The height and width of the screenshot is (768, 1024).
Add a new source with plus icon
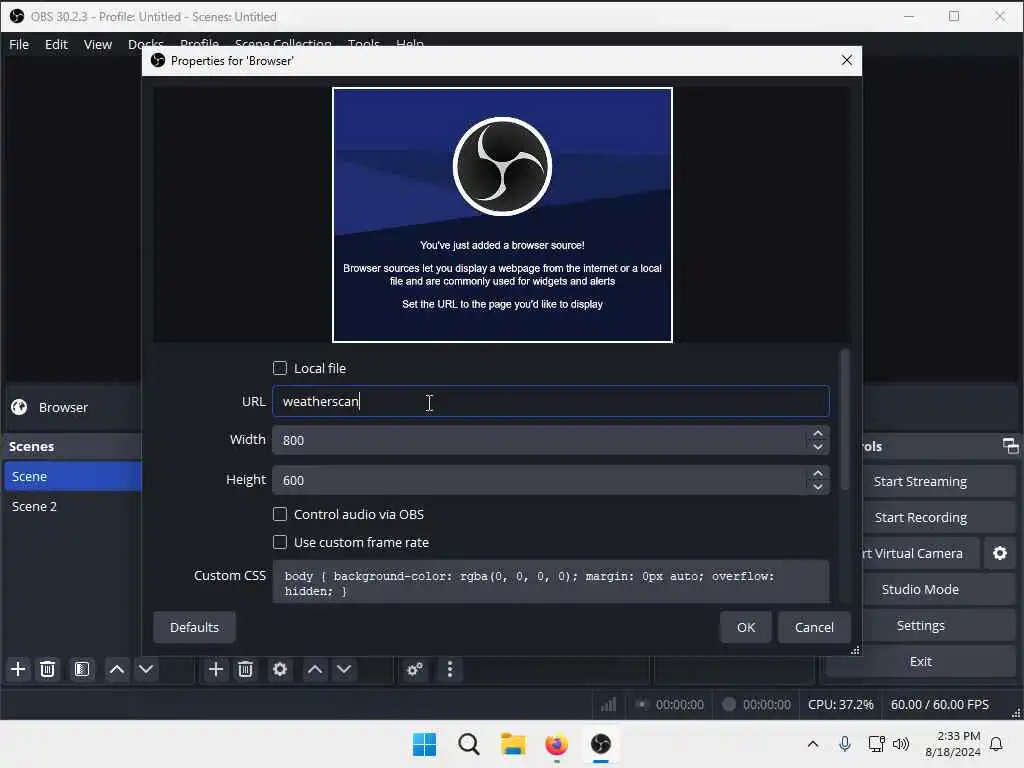[x=216, y=669]
